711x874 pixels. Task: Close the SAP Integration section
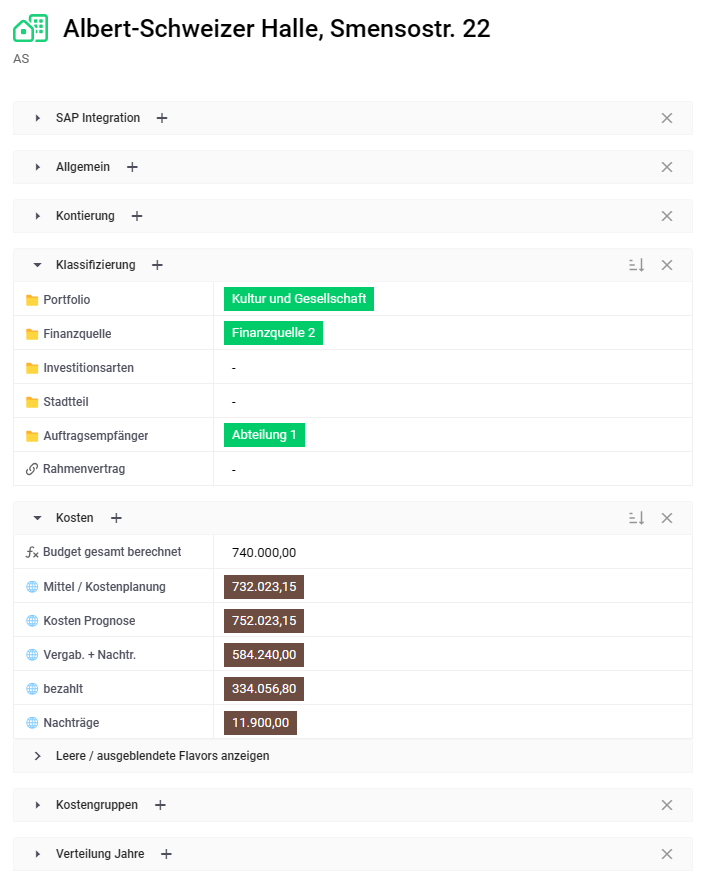click(666, 118)
